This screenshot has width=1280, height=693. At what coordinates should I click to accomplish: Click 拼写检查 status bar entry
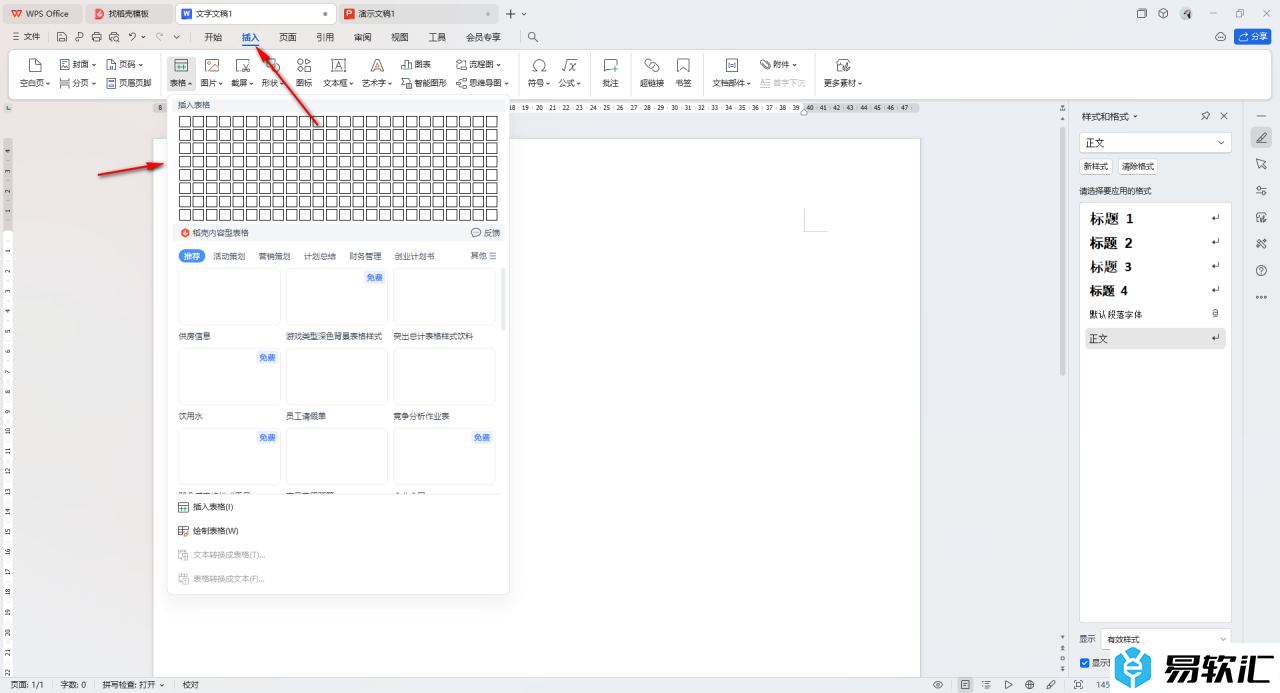click(133, 685)
